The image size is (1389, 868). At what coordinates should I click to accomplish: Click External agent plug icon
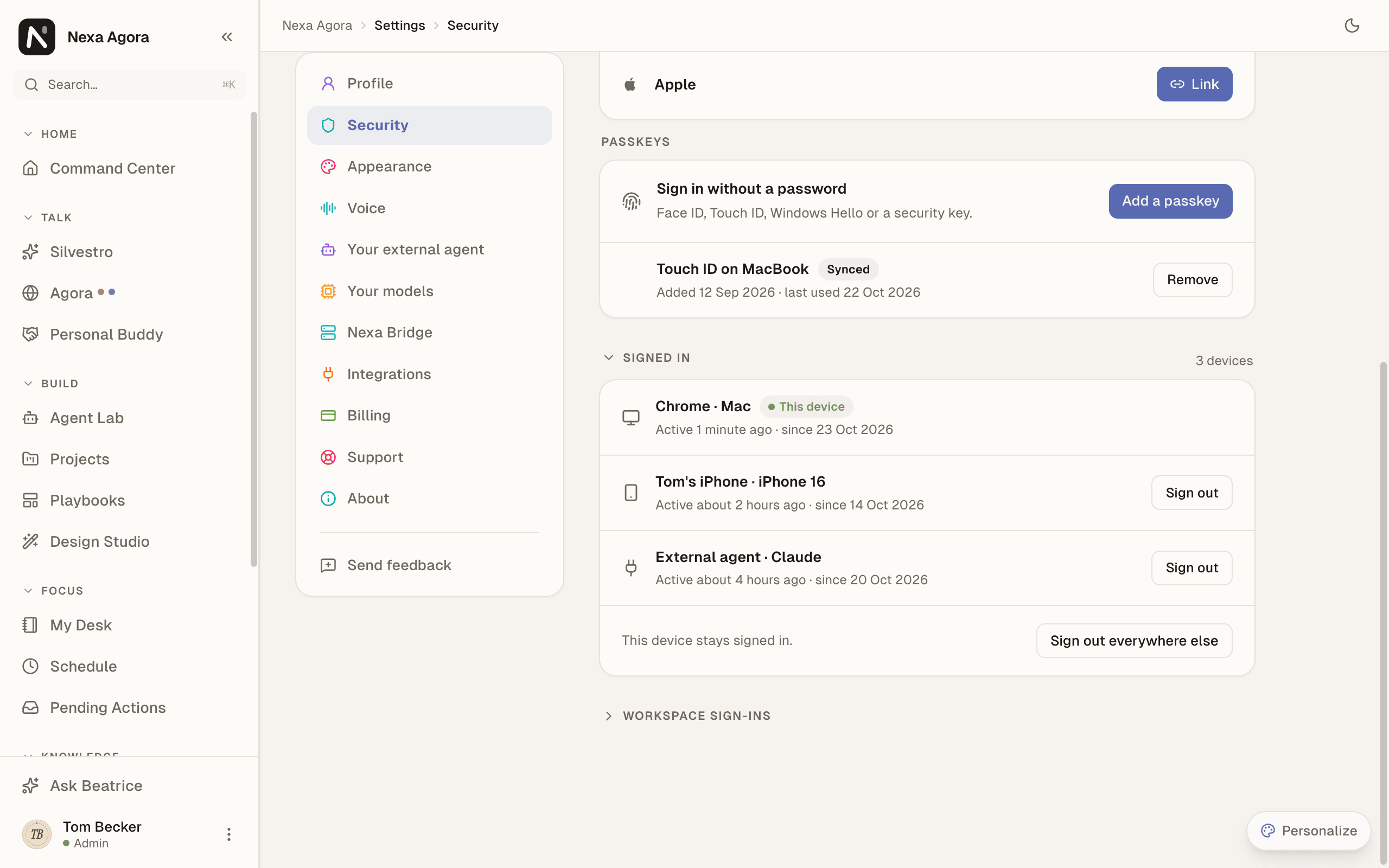(x=631, y=568)
